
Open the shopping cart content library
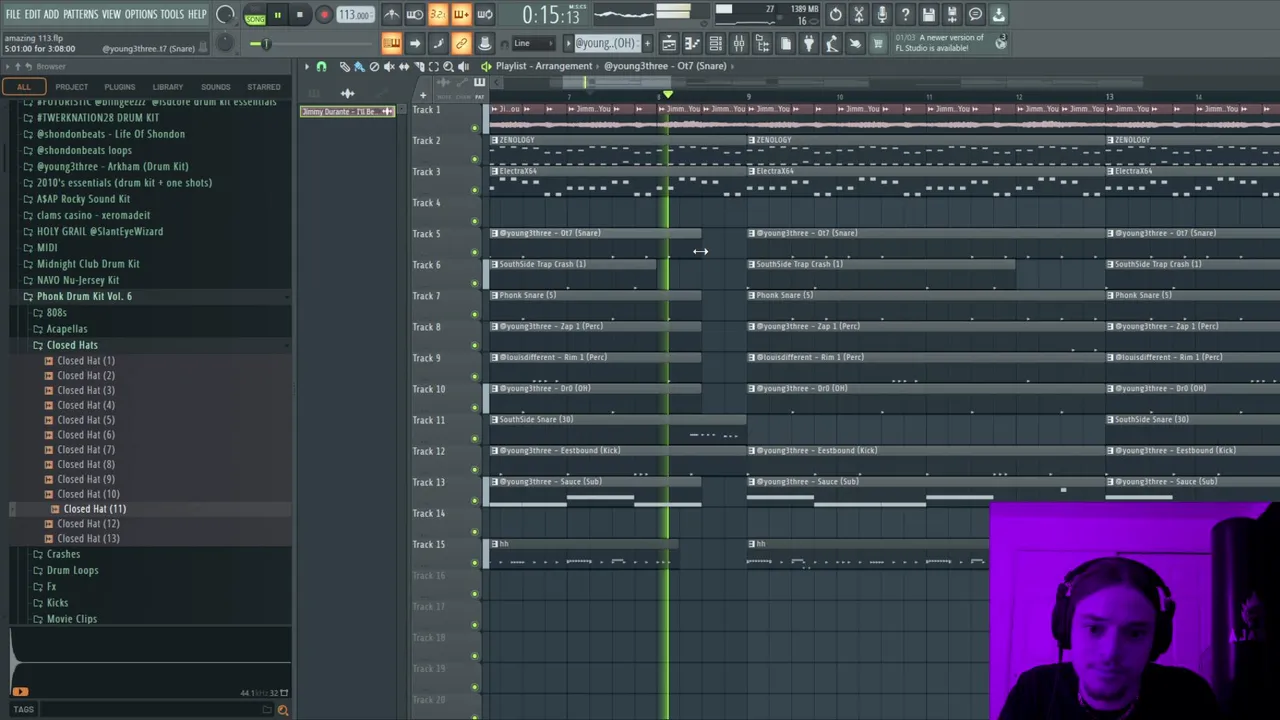click(x=877, y=43)
